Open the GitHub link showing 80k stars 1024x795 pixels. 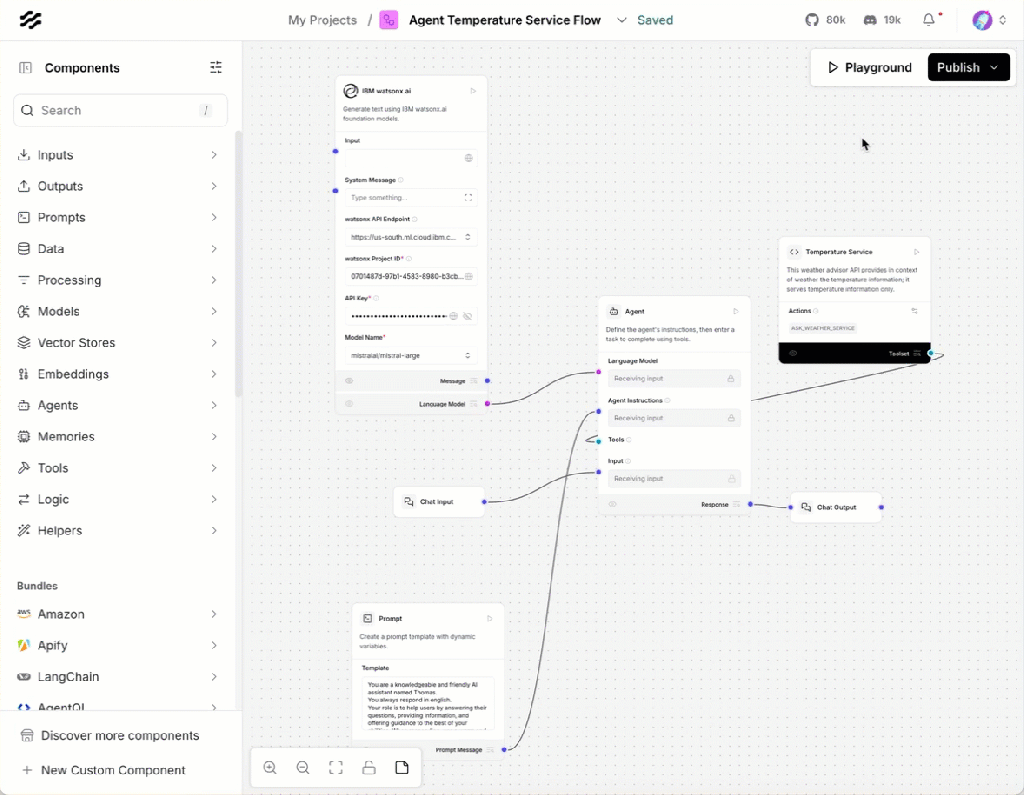pos(825,20)
